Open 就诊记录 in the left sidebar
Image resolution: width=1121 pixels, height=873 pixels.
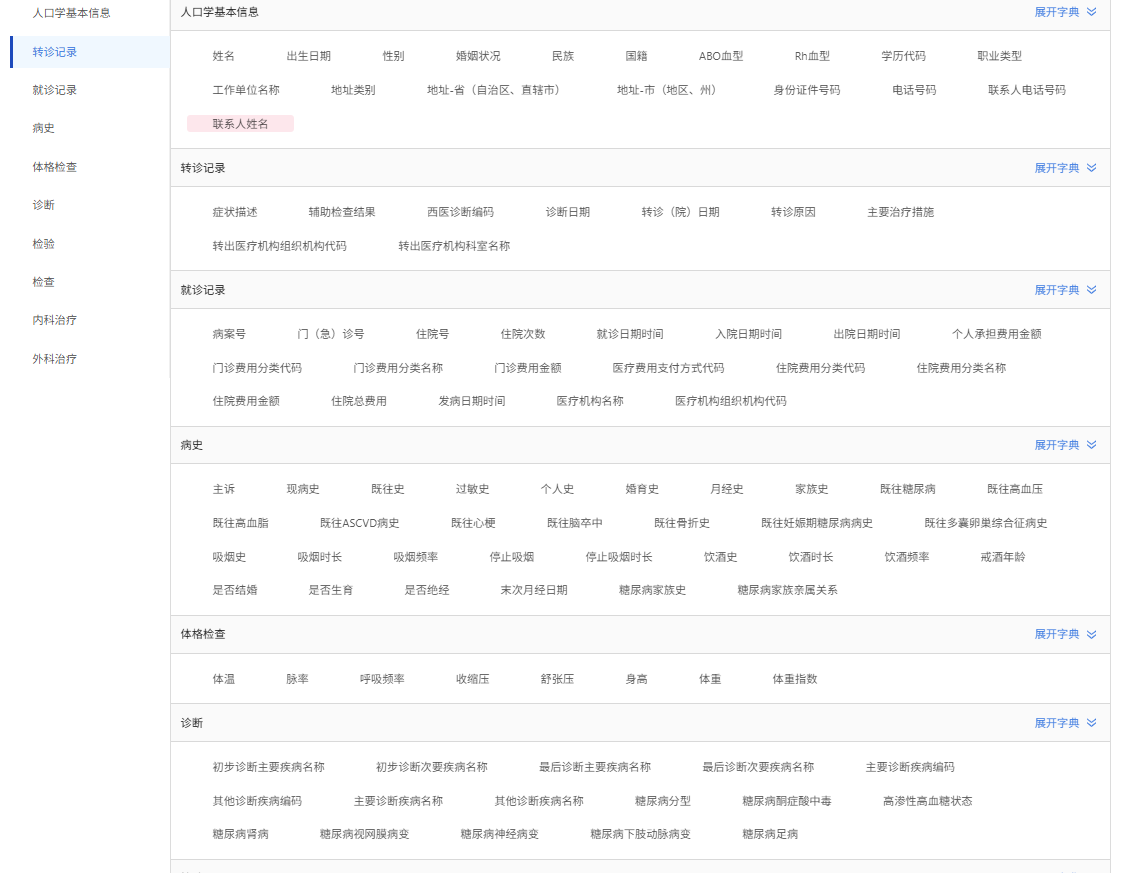[55, 90]
